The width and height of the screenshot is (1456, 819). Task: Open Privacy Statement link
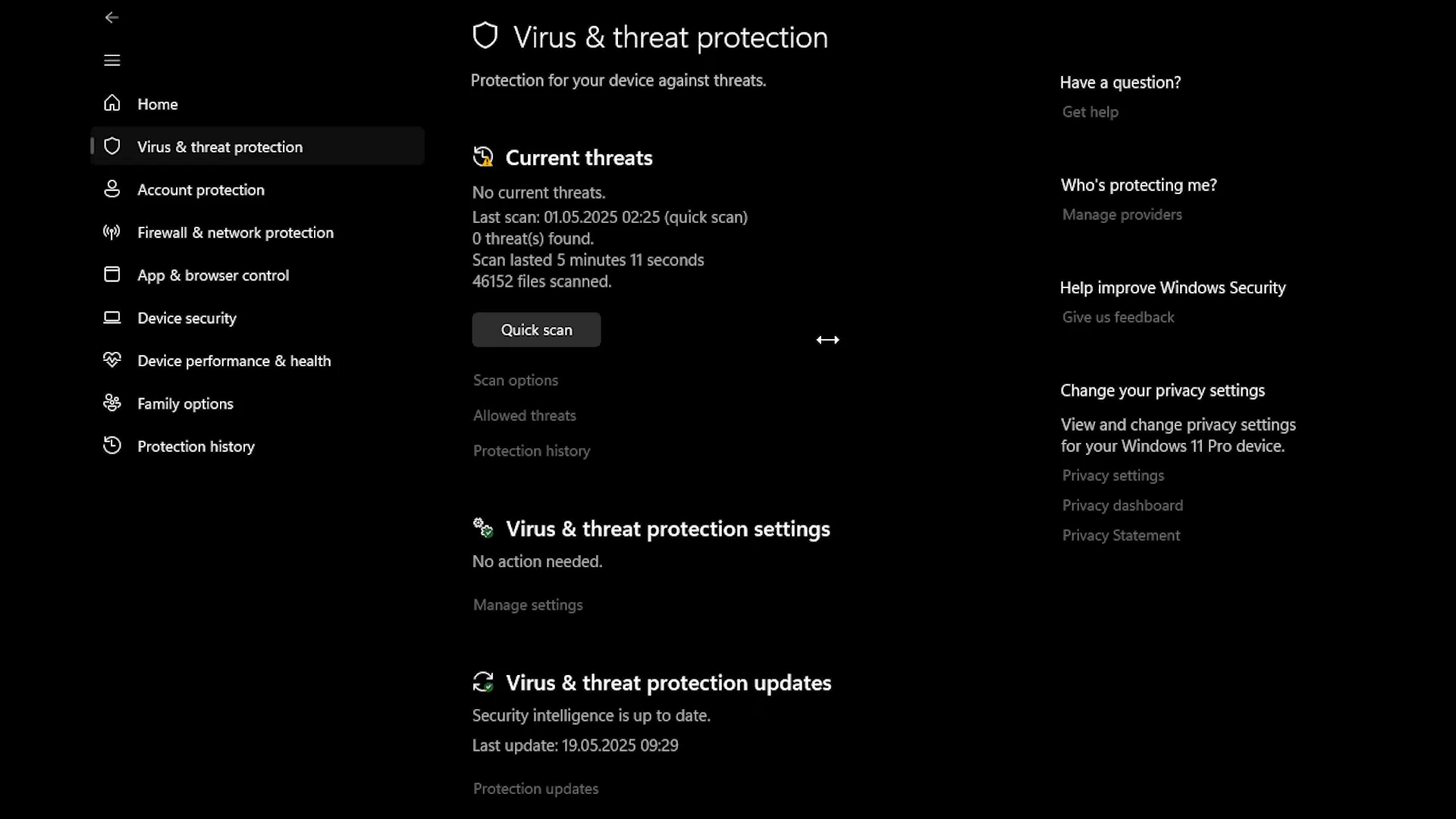[x=1121, y=535]
